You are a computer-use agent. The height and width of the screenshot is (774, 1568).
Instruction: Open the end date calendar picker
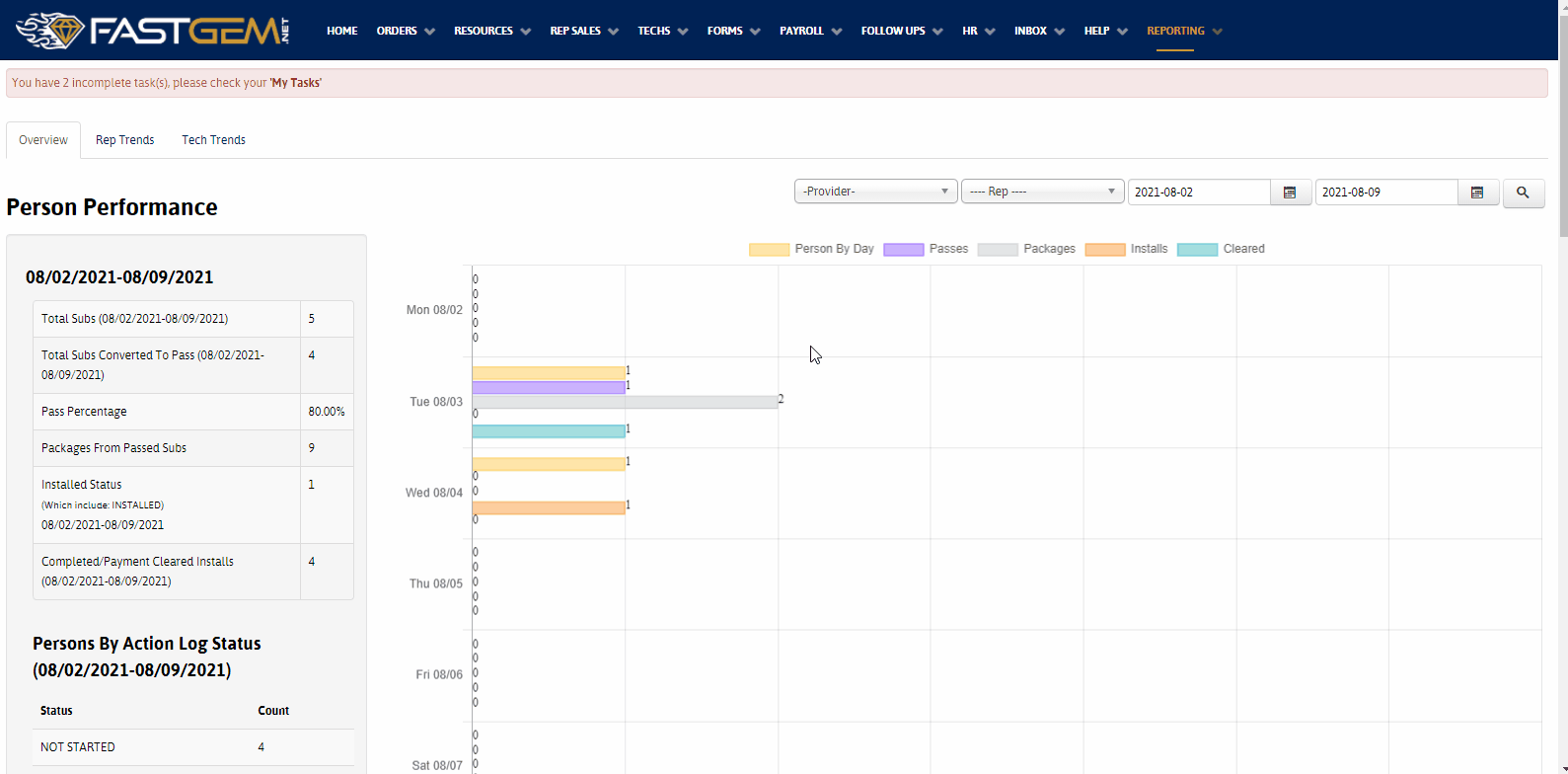(x=1477, y=193)
